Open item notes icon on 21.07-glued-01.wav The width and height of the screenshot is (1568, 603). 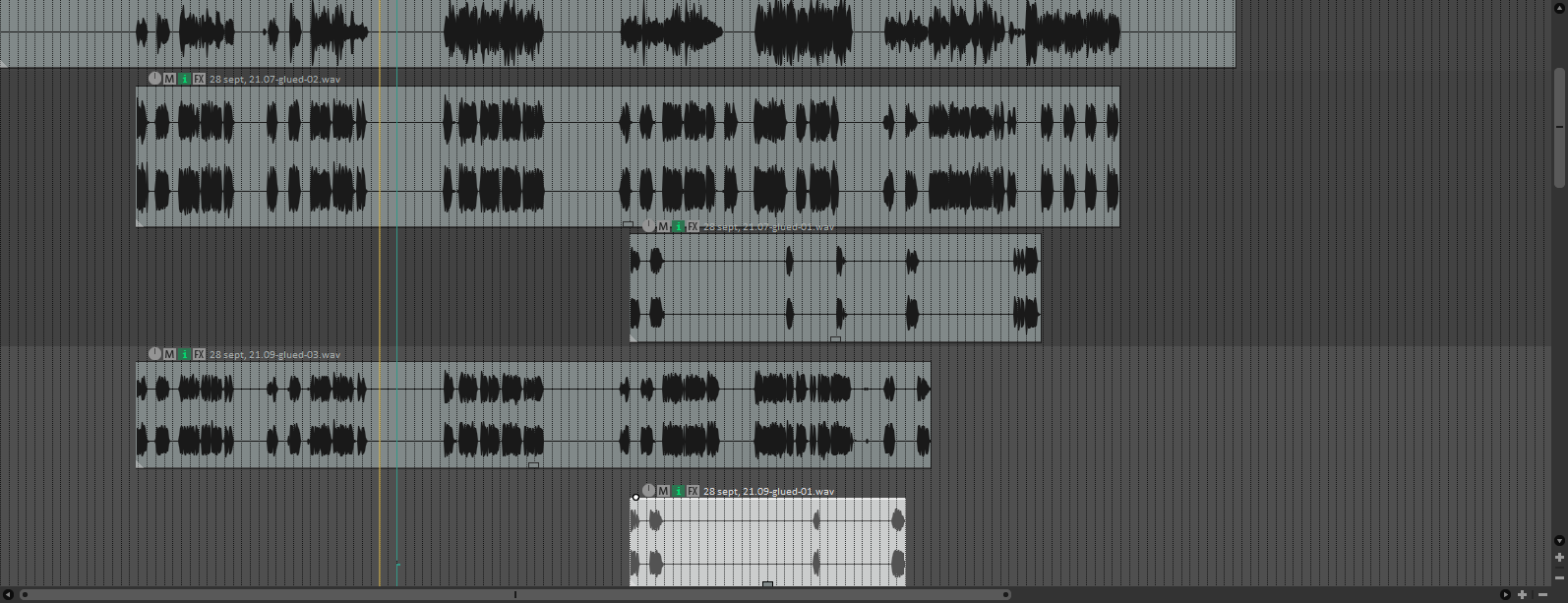[x=678, y=226]
